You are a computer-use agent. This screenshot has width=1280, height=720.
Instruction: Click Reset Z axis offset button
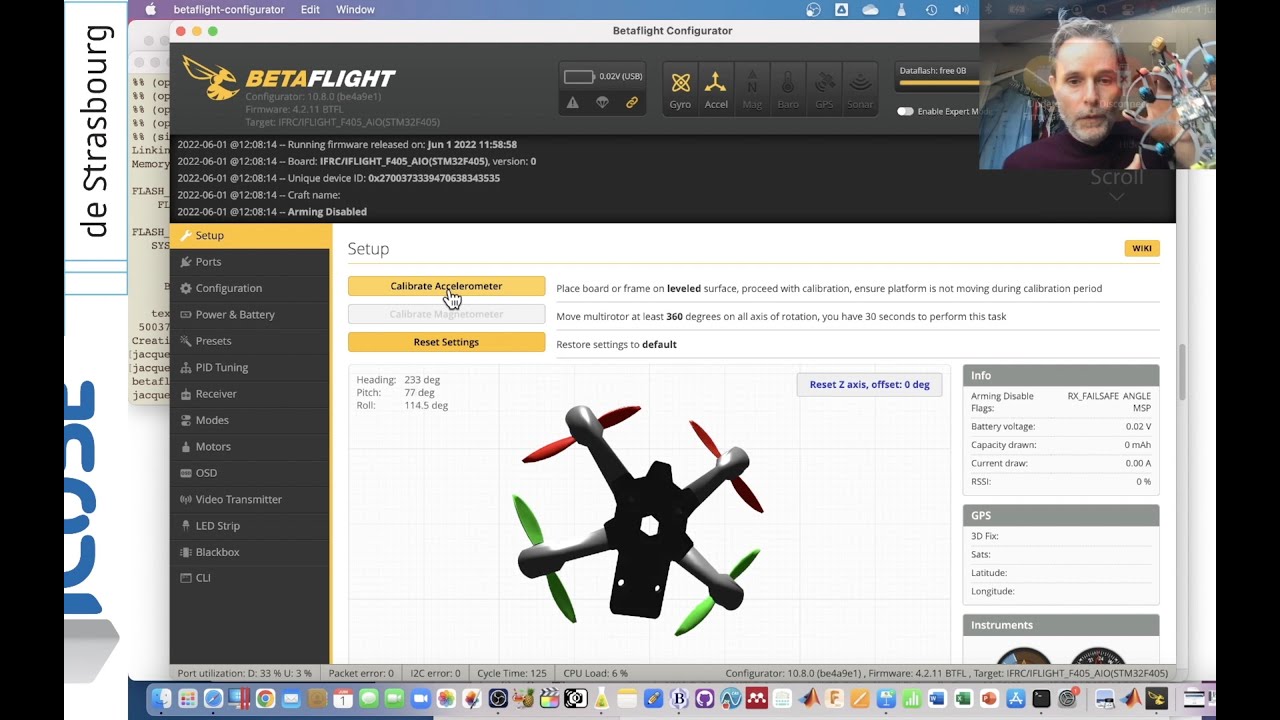[869, 385]
